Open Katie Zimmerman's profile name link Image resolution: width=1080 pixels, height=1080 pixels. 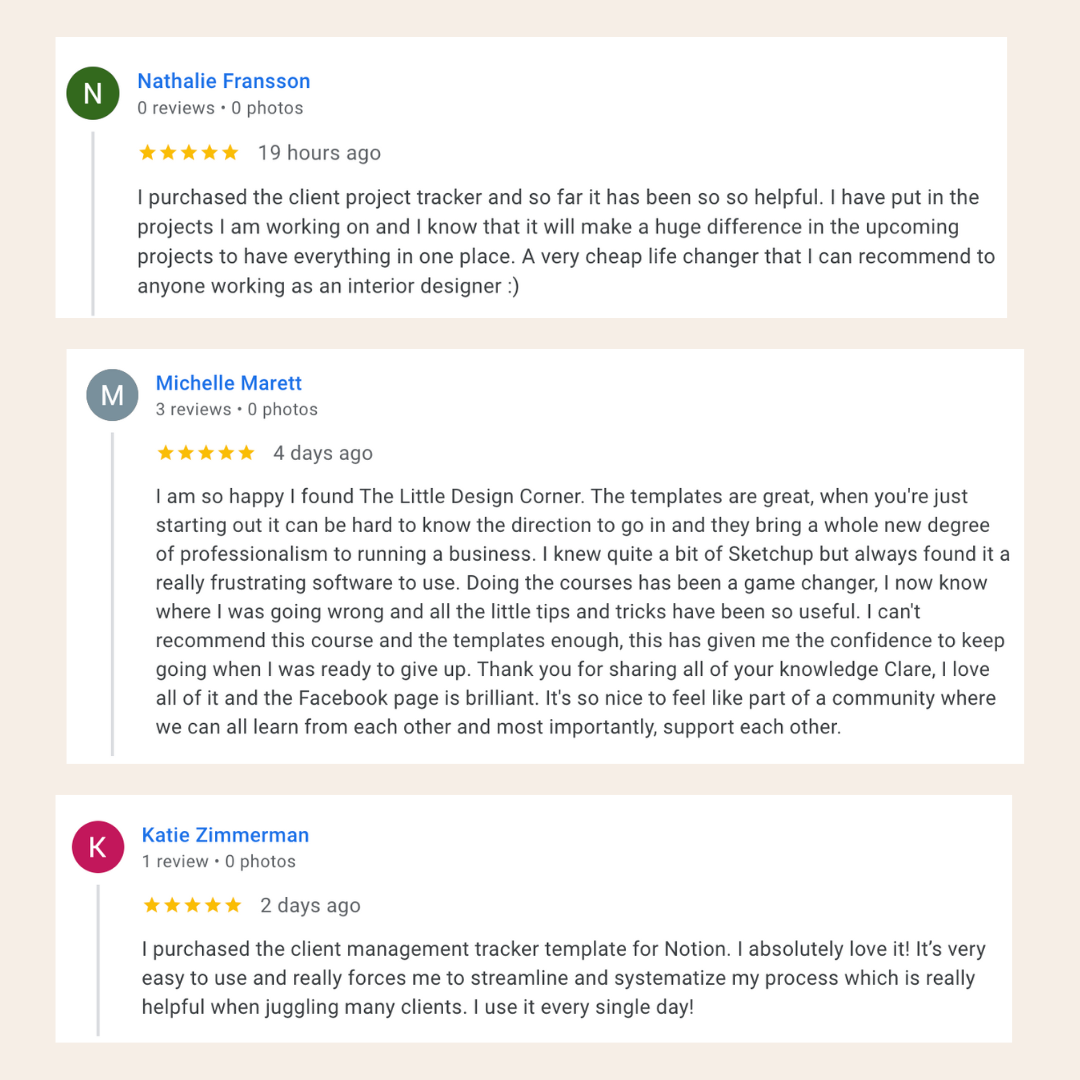coord(225,835)
